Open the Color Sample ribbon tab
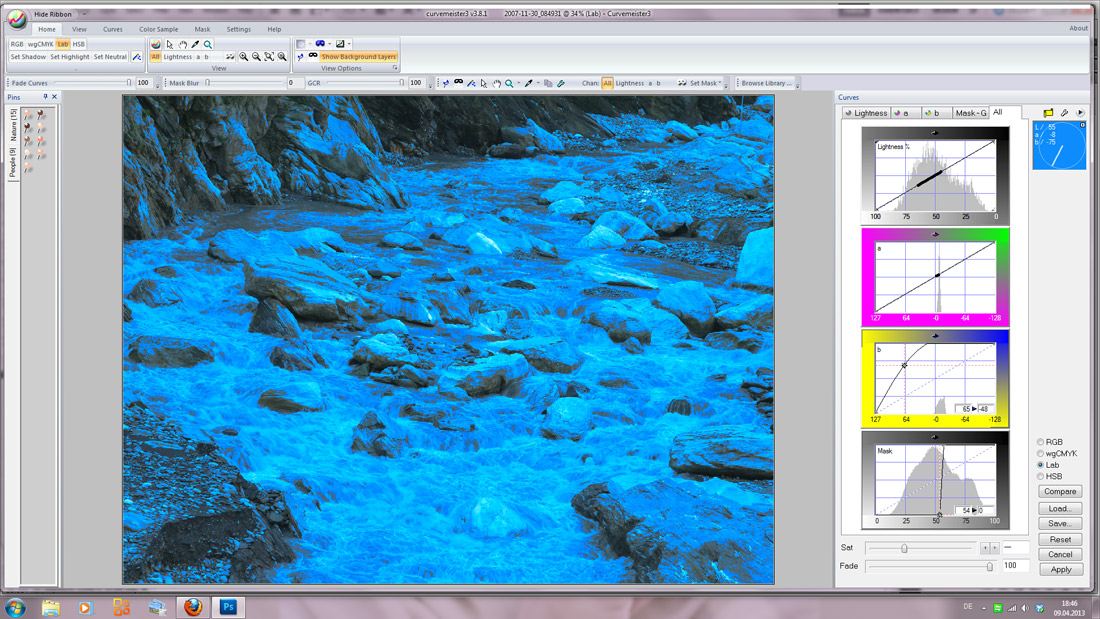1100x619 pixels. click(159, 29)
